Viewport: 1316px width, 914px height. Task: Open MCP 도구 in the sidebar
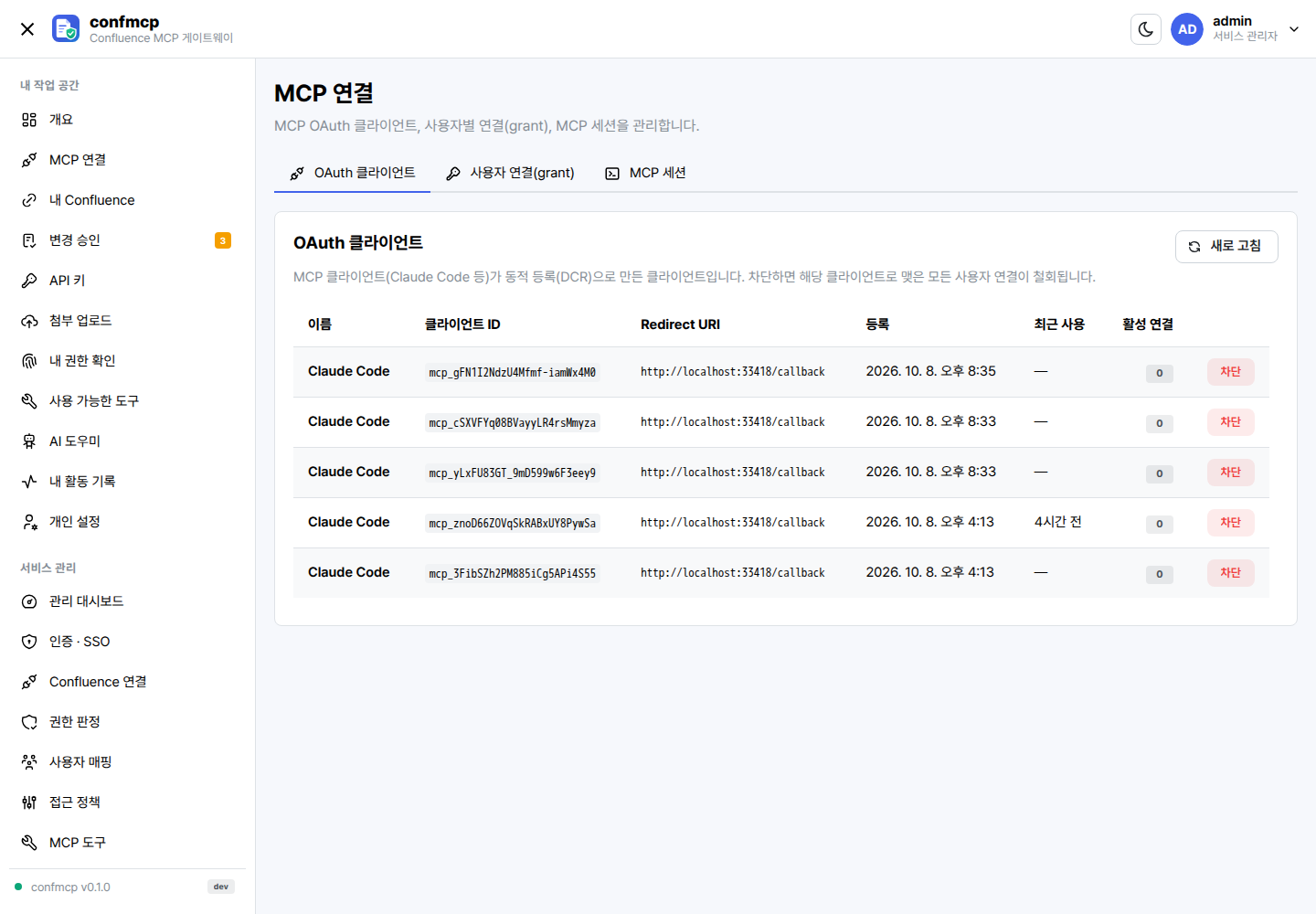click(x=127, y=843)
